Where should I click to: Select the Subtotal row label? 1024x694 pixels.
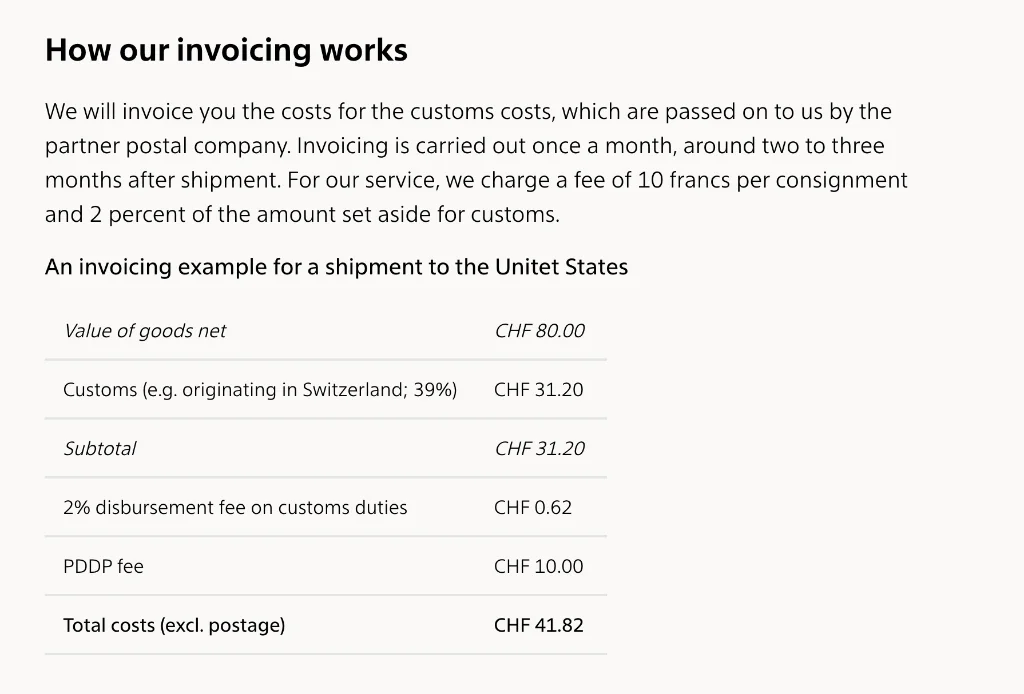tap(100, 449)
